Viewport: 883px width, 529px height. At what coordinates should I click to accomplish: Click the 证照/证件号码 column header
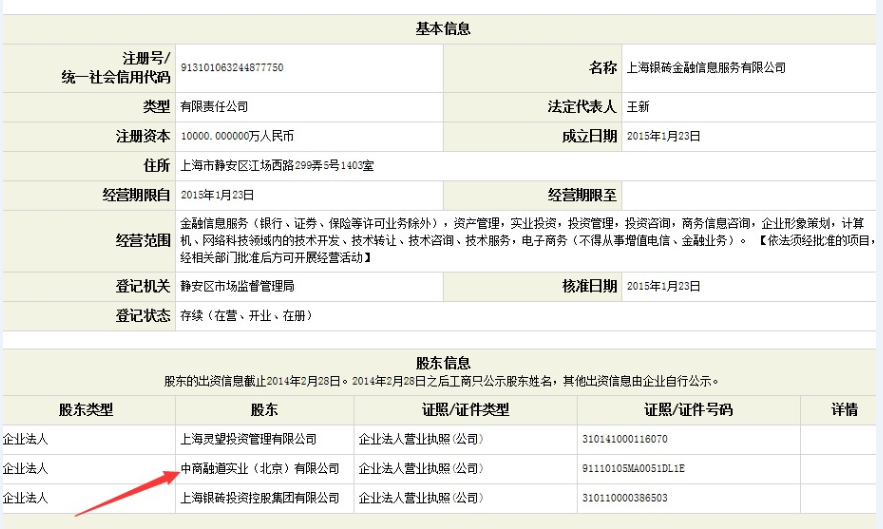(x=688, y=410)
